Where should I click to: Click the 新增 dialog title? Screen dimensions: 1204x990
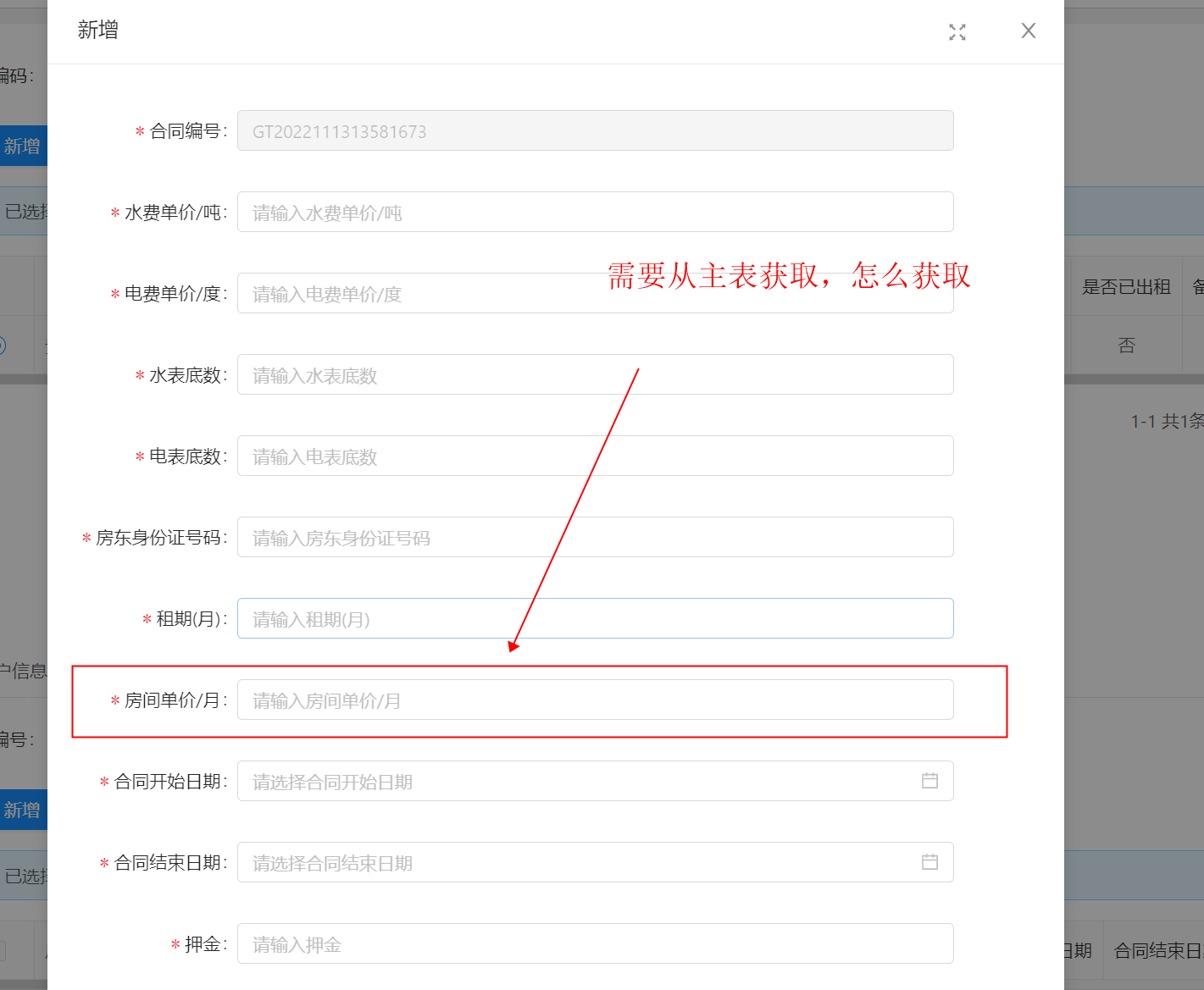tap(98, 30)
